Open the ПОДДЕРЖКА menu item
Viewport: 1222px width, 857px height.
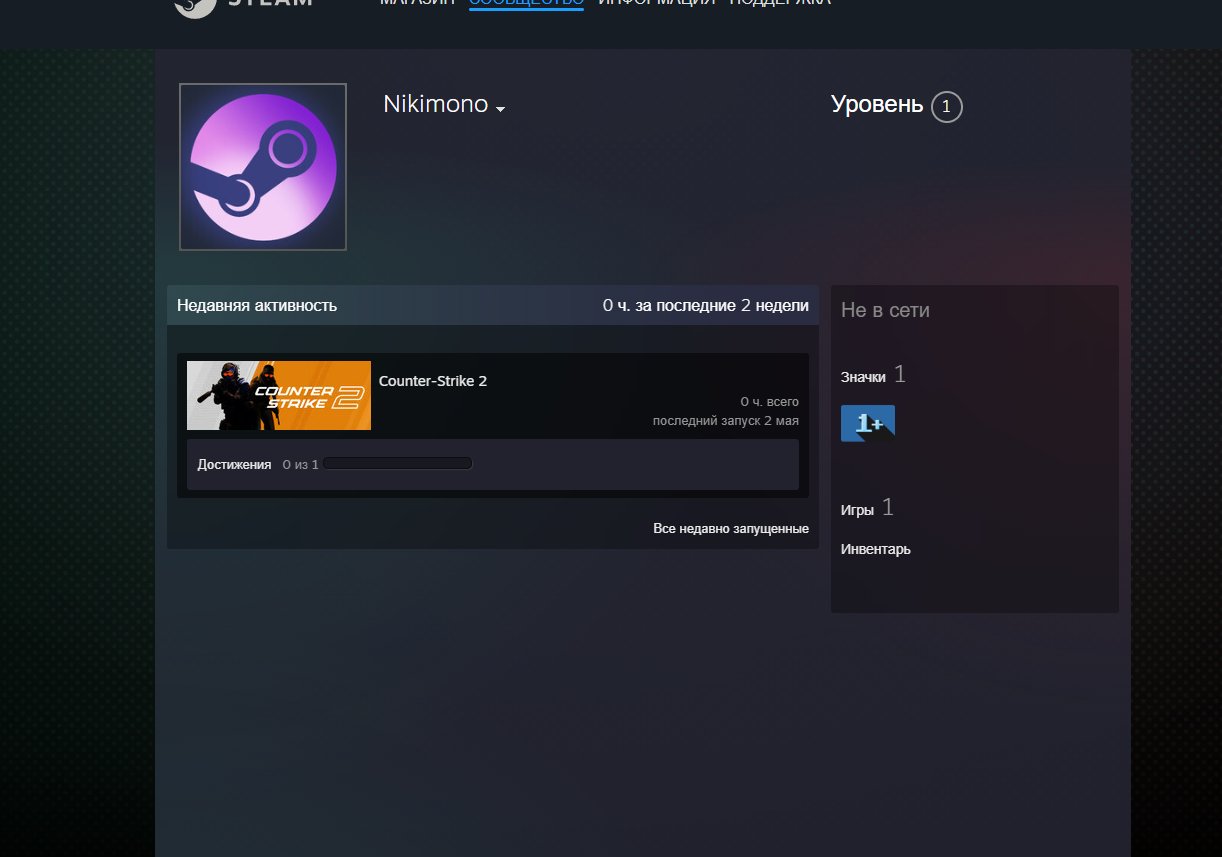click(x=780, y=3)
